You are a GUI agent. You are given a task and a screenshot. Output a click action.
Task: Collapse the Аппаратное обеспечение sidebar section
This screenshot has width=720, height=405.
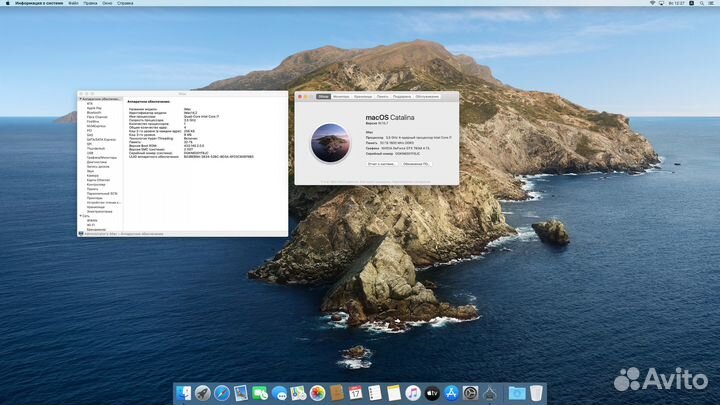pyautogui.click(x=80, y=99)
